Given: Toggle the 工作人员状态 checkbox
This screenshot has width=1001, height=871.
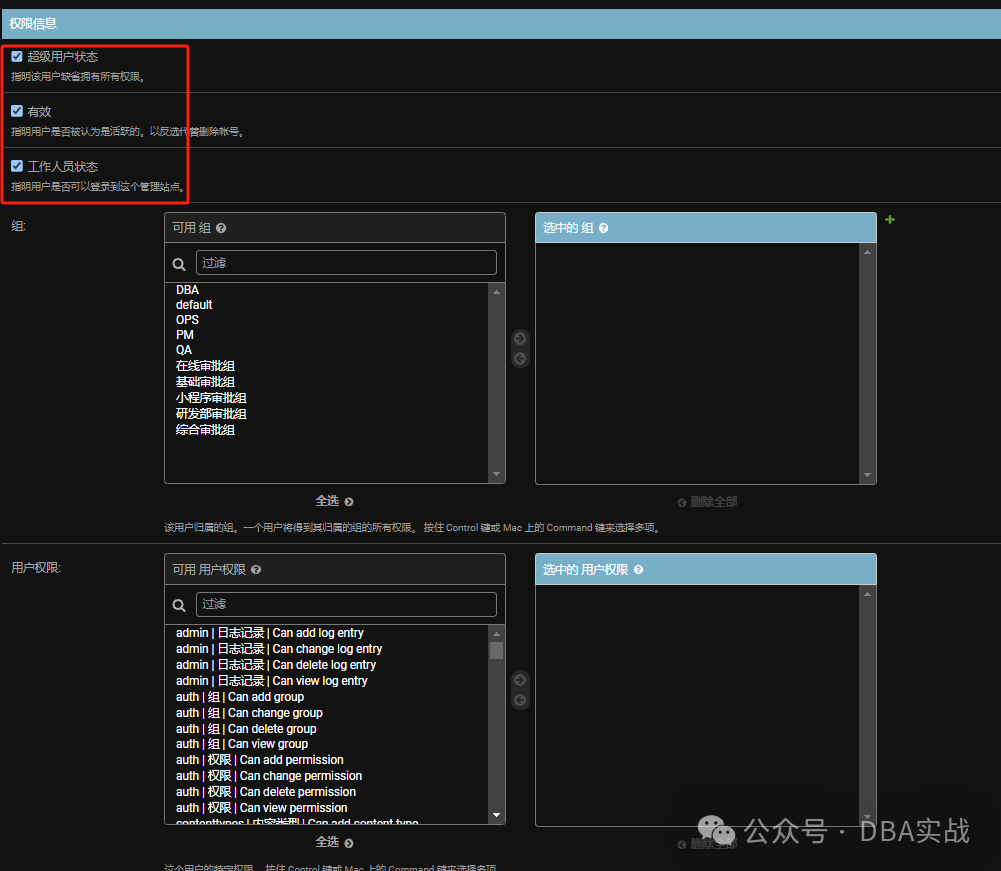Looking at the screenshot, I should pyautogui.click(x=17, y=166).
